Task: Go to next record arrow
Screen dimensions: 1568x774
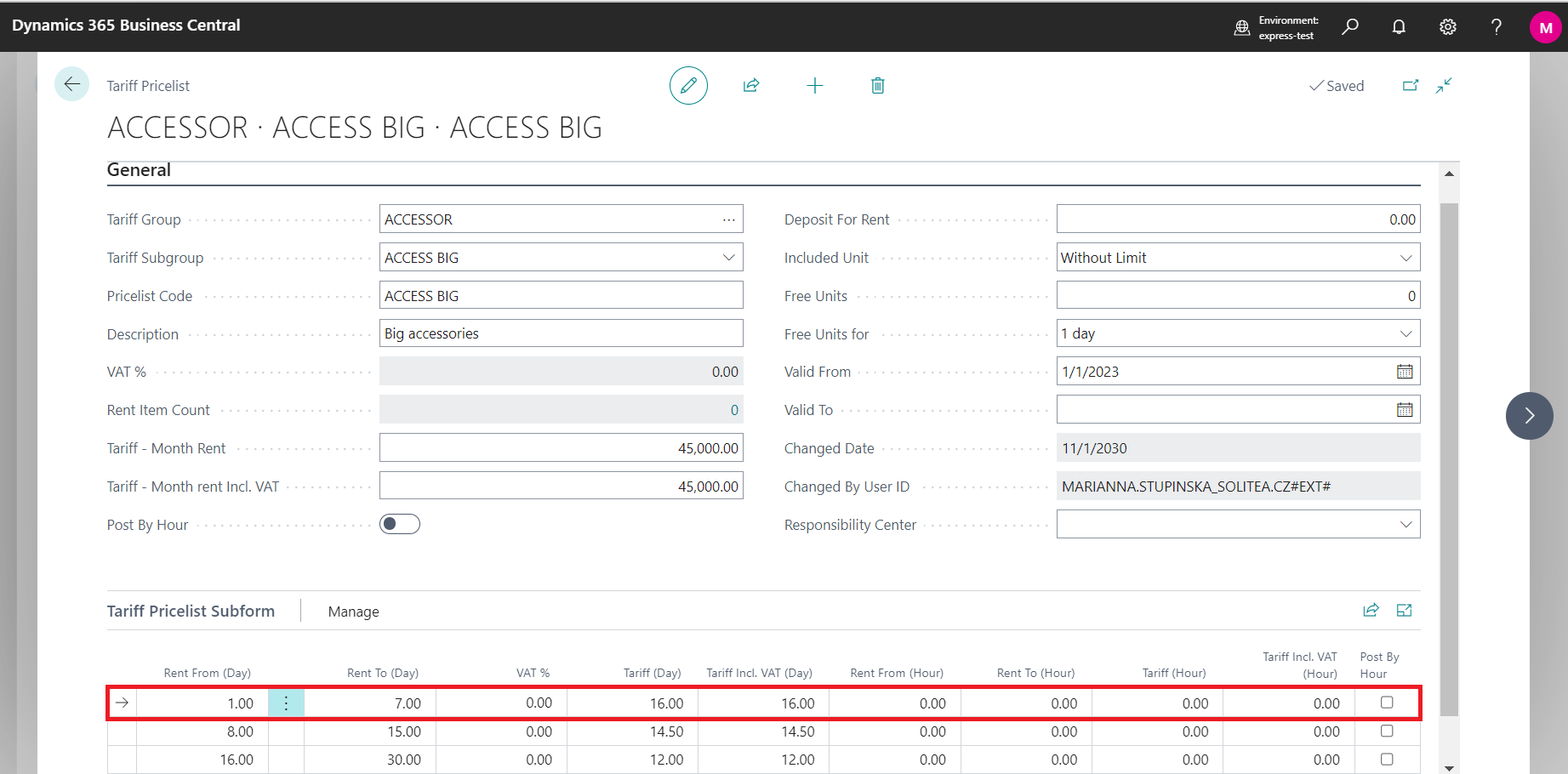Action: click(1529, 416)
